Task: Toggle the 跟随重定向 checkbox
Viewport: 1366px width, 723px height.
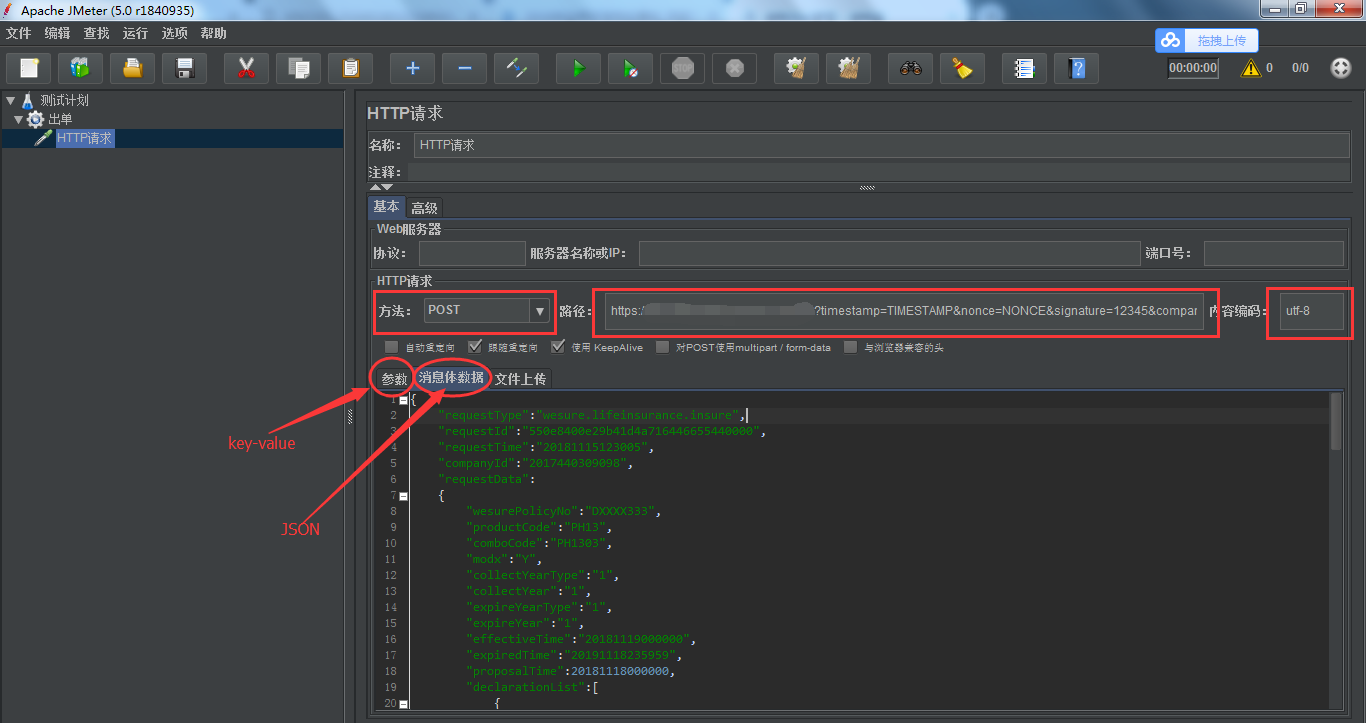Action: pyautogui.click(x=474, y=347)
